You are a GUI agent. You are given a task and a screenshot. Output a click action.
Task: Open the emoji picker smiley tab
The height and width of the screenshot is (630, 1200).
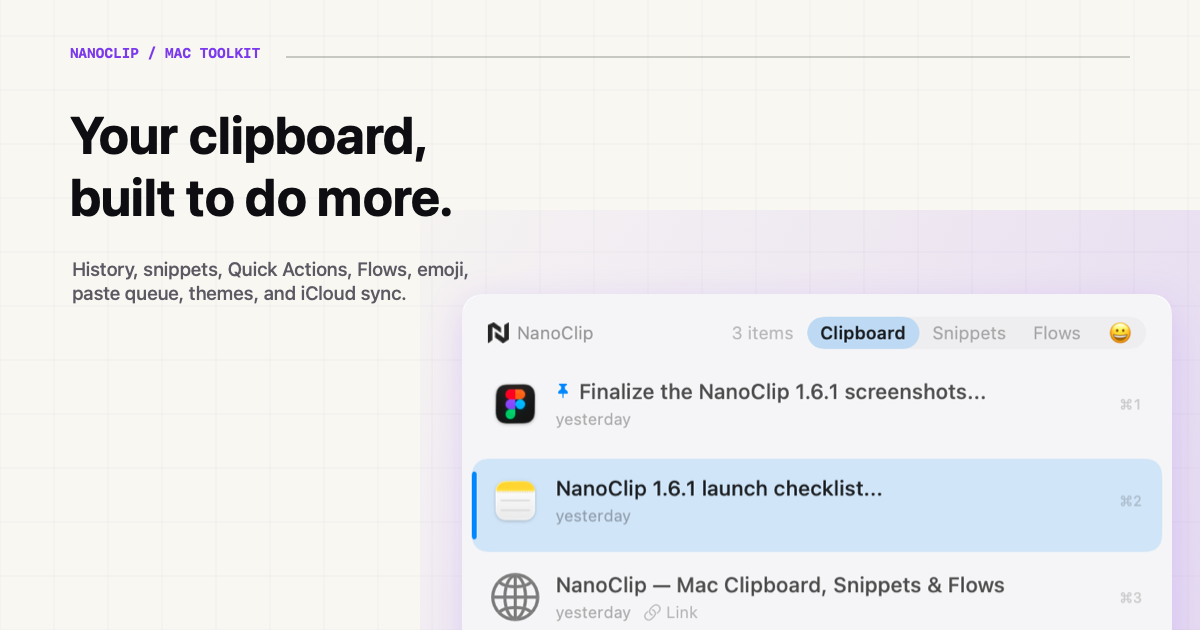(1120, 333)
